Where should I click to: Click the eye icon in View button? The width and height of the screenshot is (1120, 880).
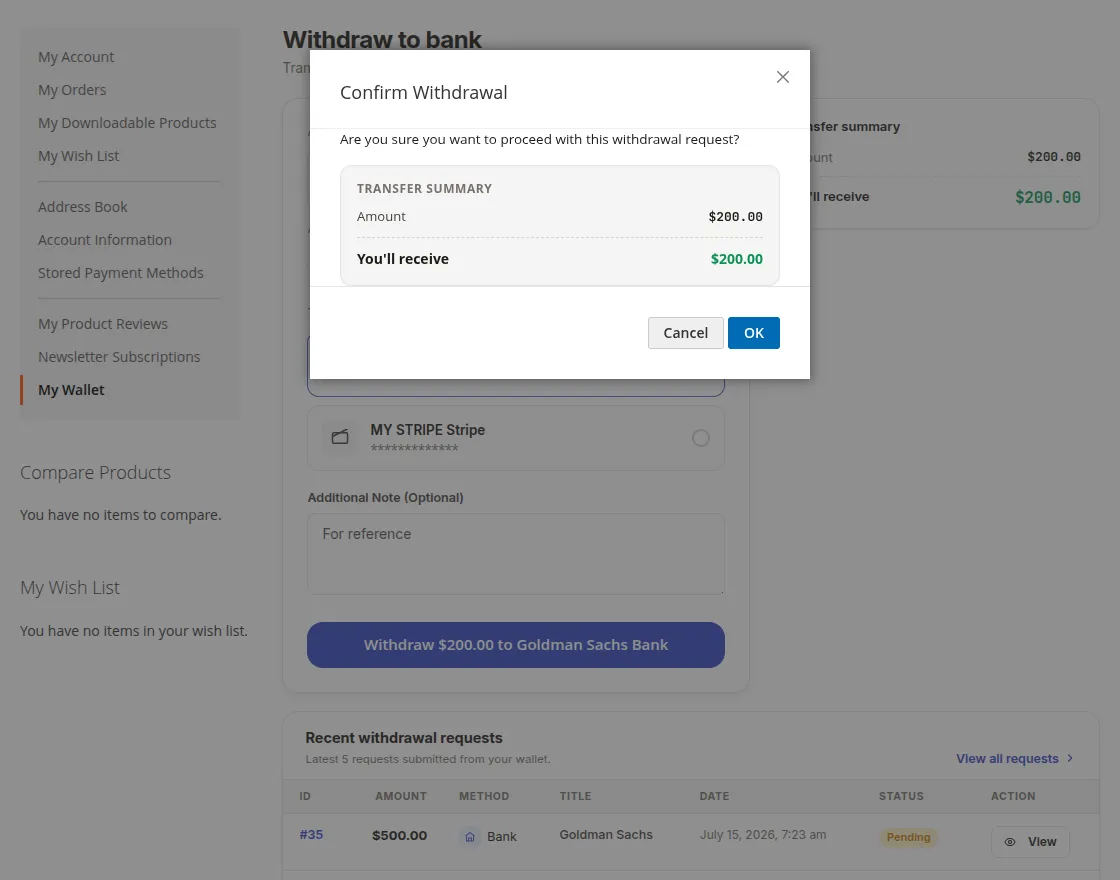(x=1009, y=842)
